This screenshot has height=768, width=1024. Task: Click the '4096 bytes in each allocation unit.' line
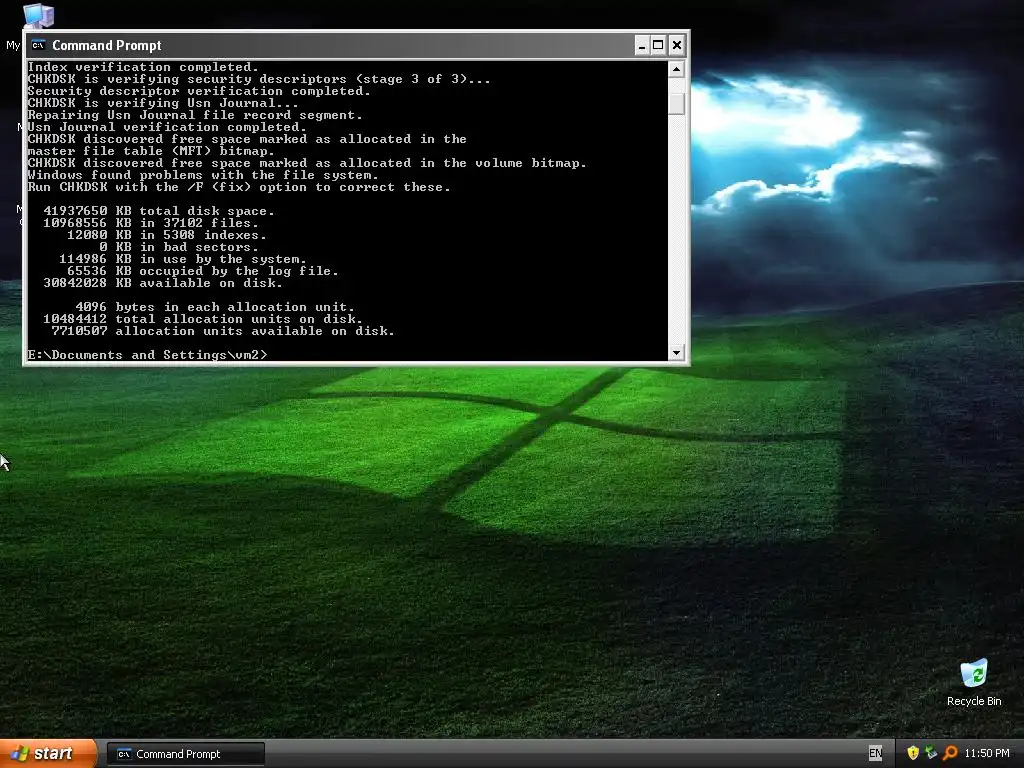tap(215, 307)
